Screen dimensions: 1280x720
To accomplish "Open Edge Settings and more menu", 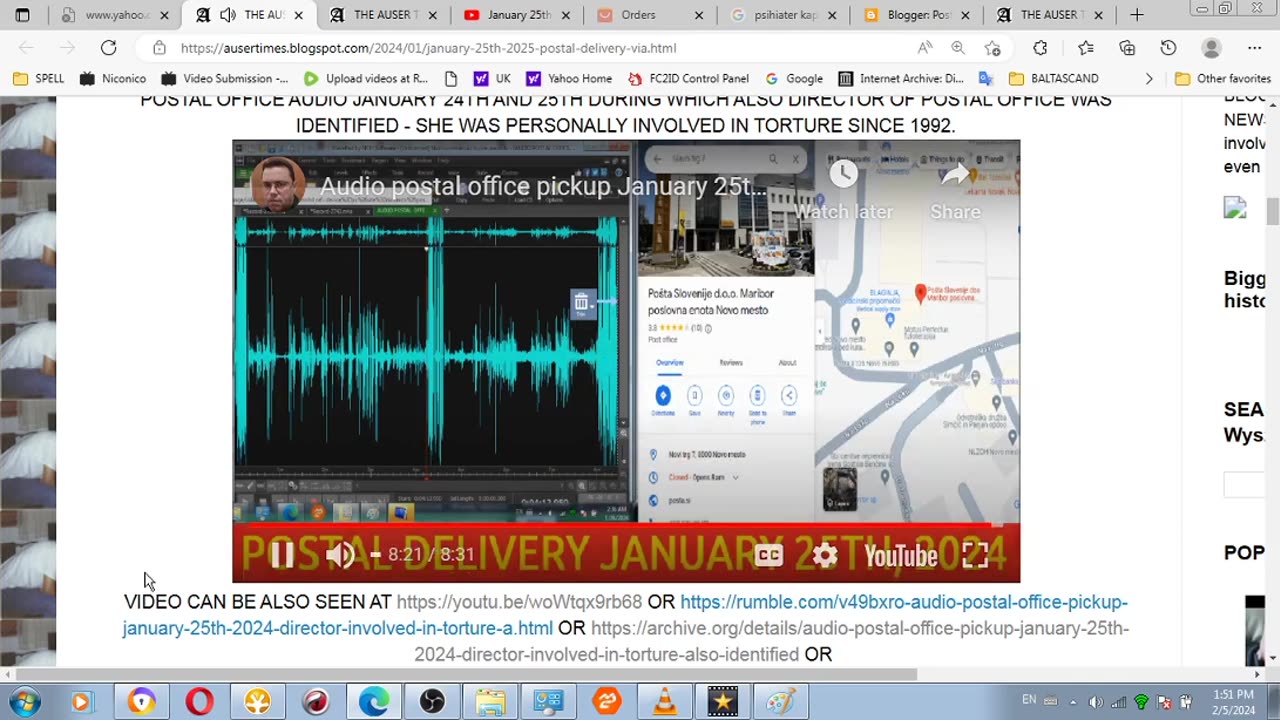I will pos(1255,48).
